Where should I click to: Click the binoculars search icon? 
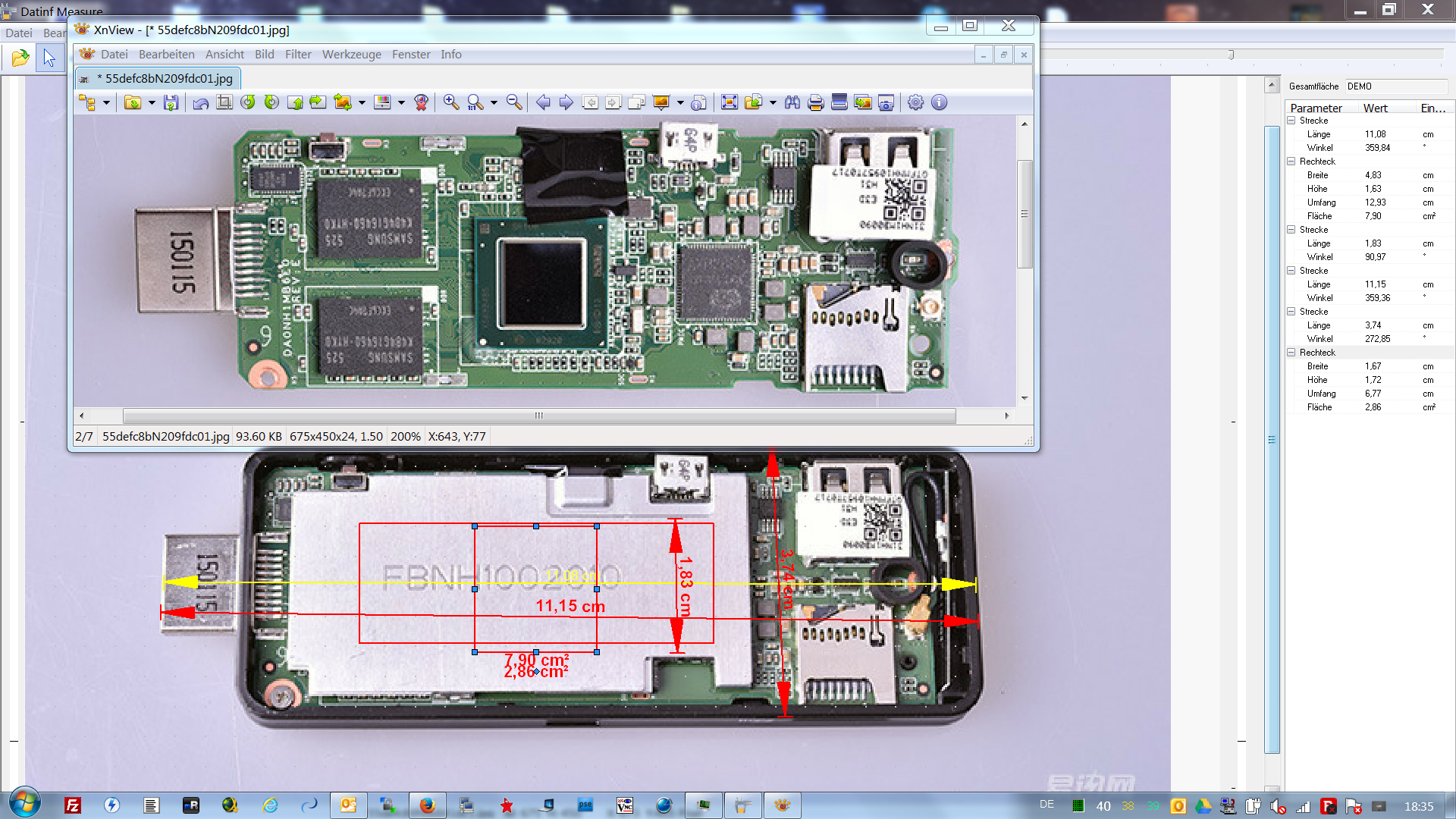pos(792,102)
